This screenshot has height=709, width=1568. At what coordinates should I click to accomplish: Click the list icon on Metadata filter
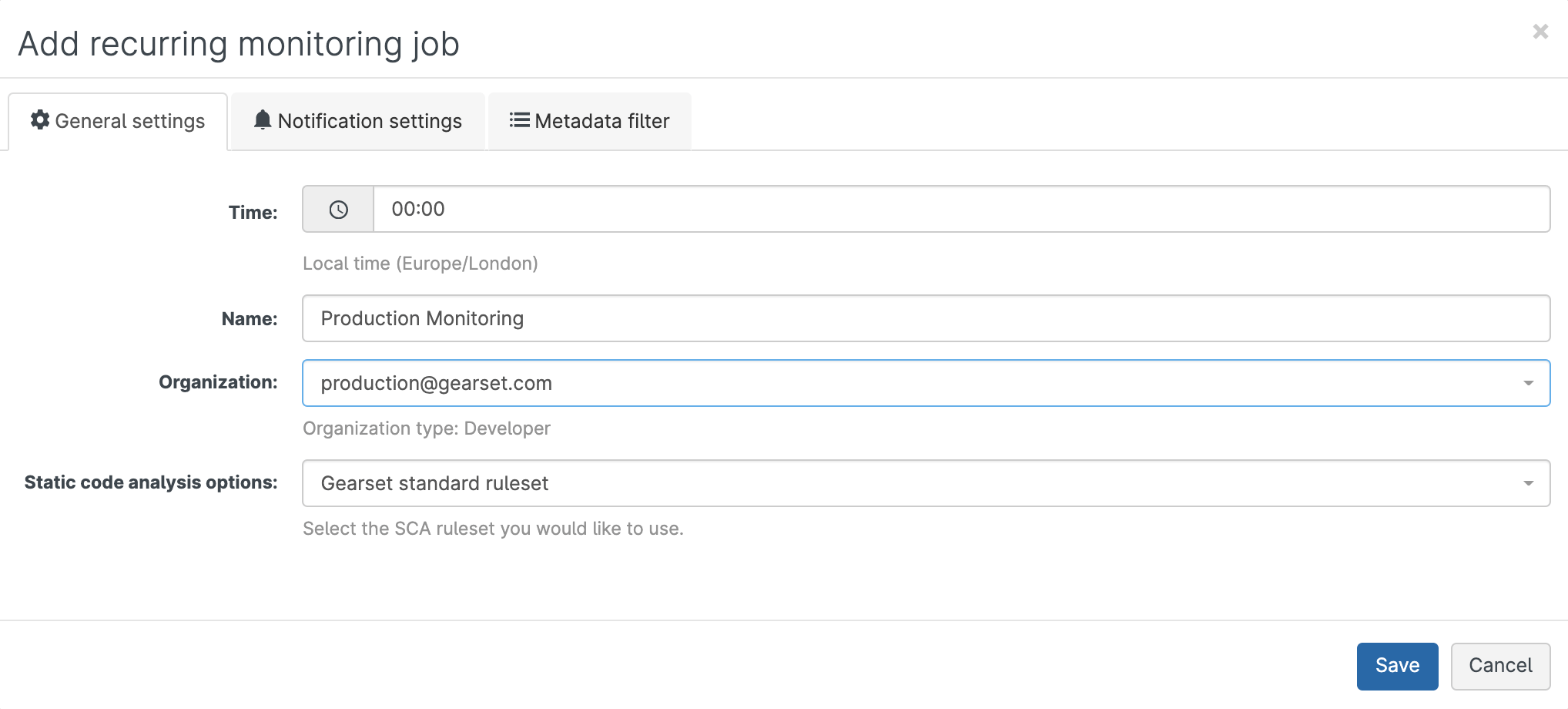pyautogui.click(x=519, y=120)
